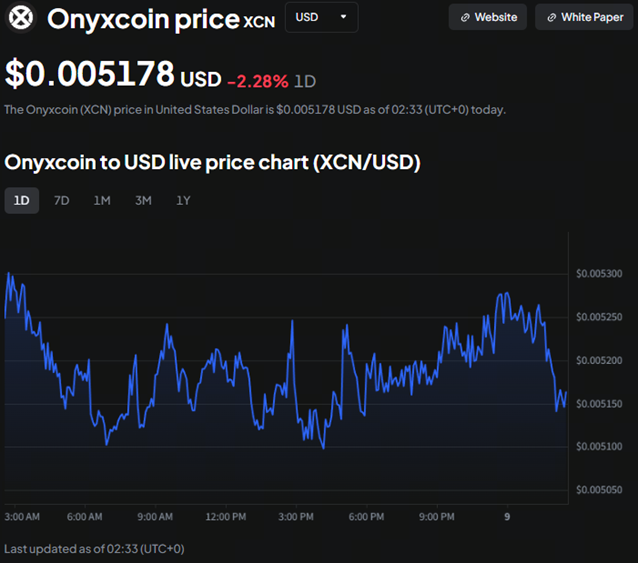Select the 1D chart range tab
Image resolution: width=638 pixels, height=563 pixels.
coord(21,200)
